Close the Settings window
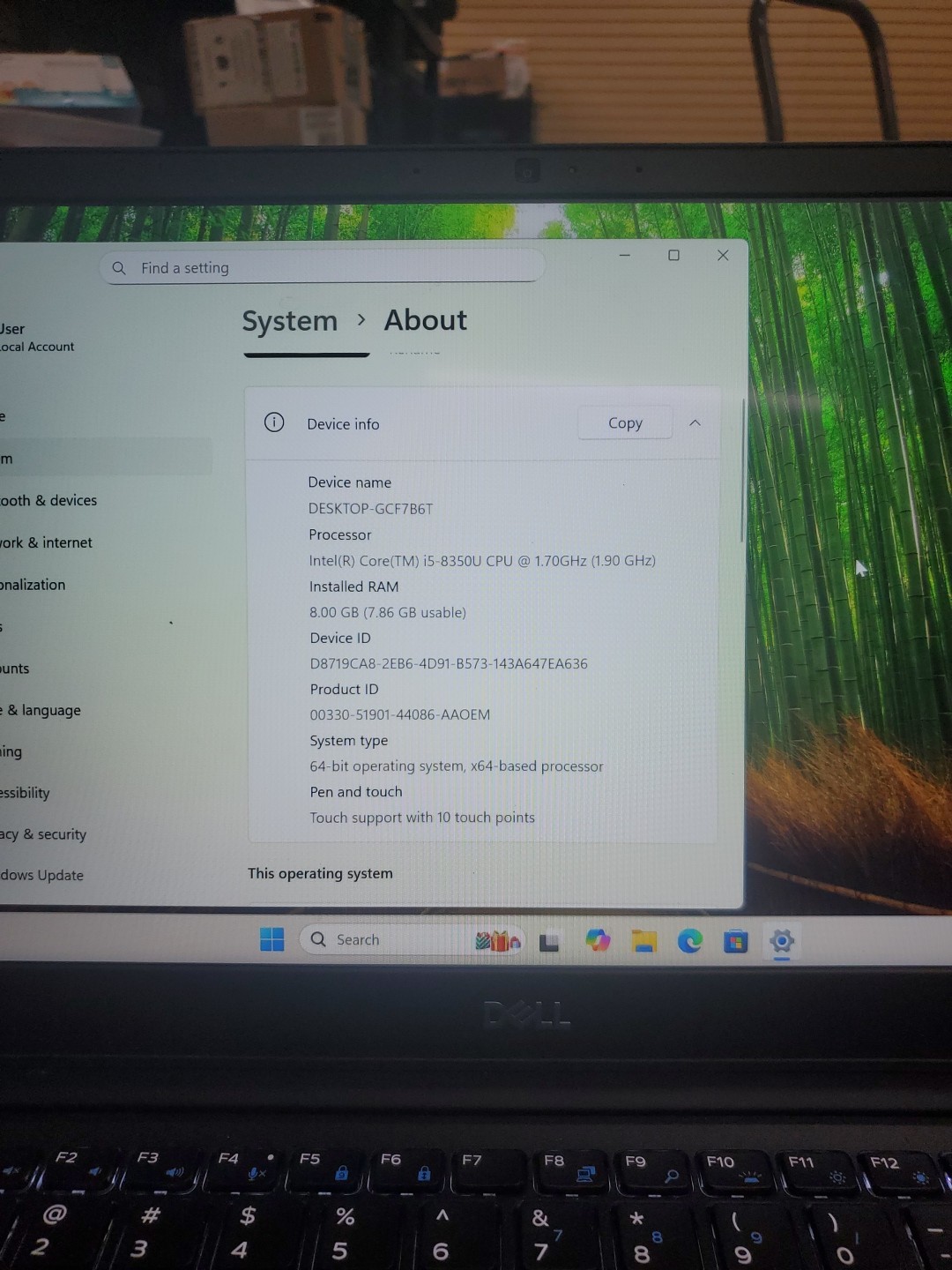Image resolution: width=952 pixels, height=1270 pixels. 723,255
